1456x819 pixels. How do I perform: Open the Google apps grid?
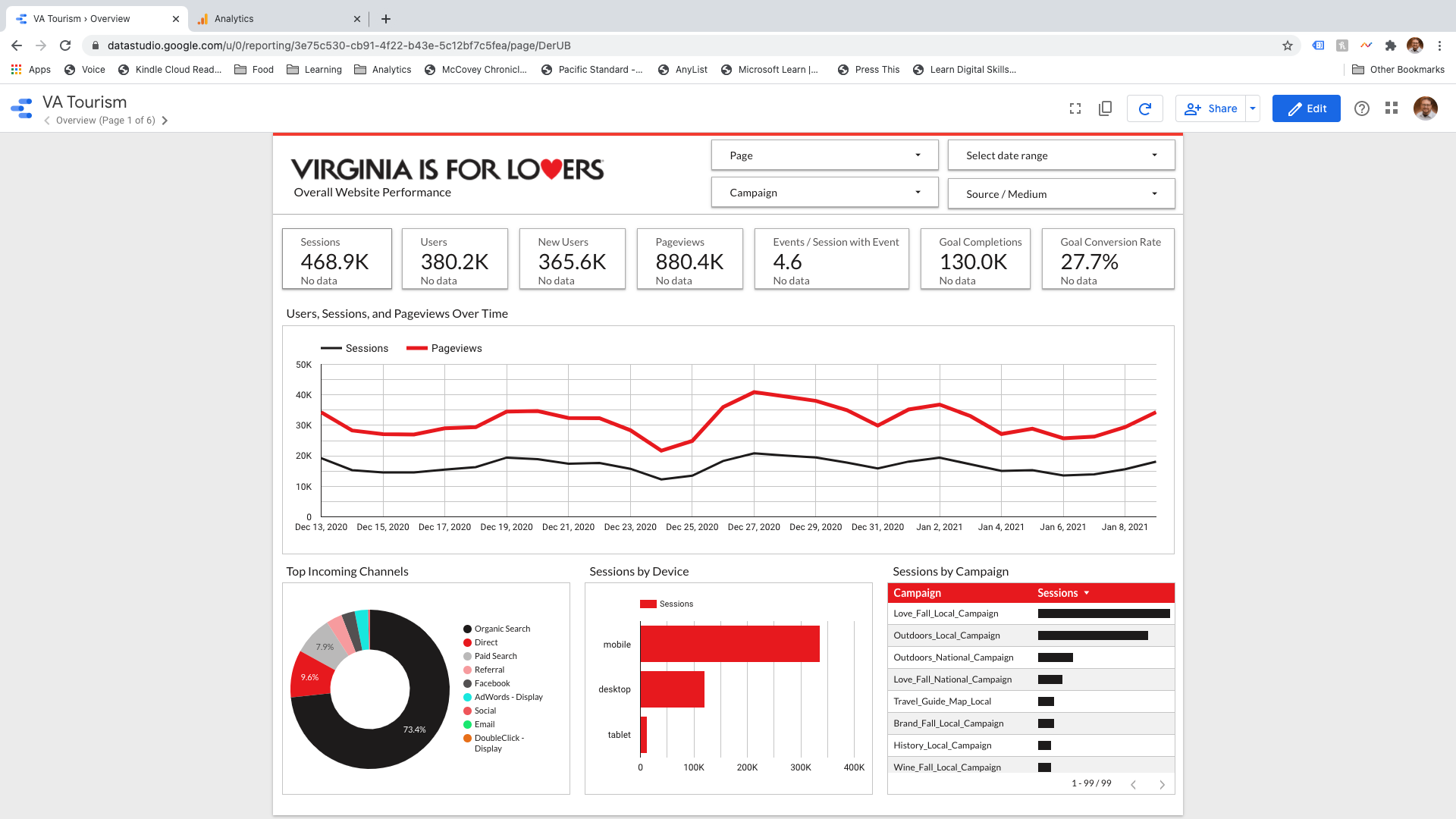[x=1392, y=108]
